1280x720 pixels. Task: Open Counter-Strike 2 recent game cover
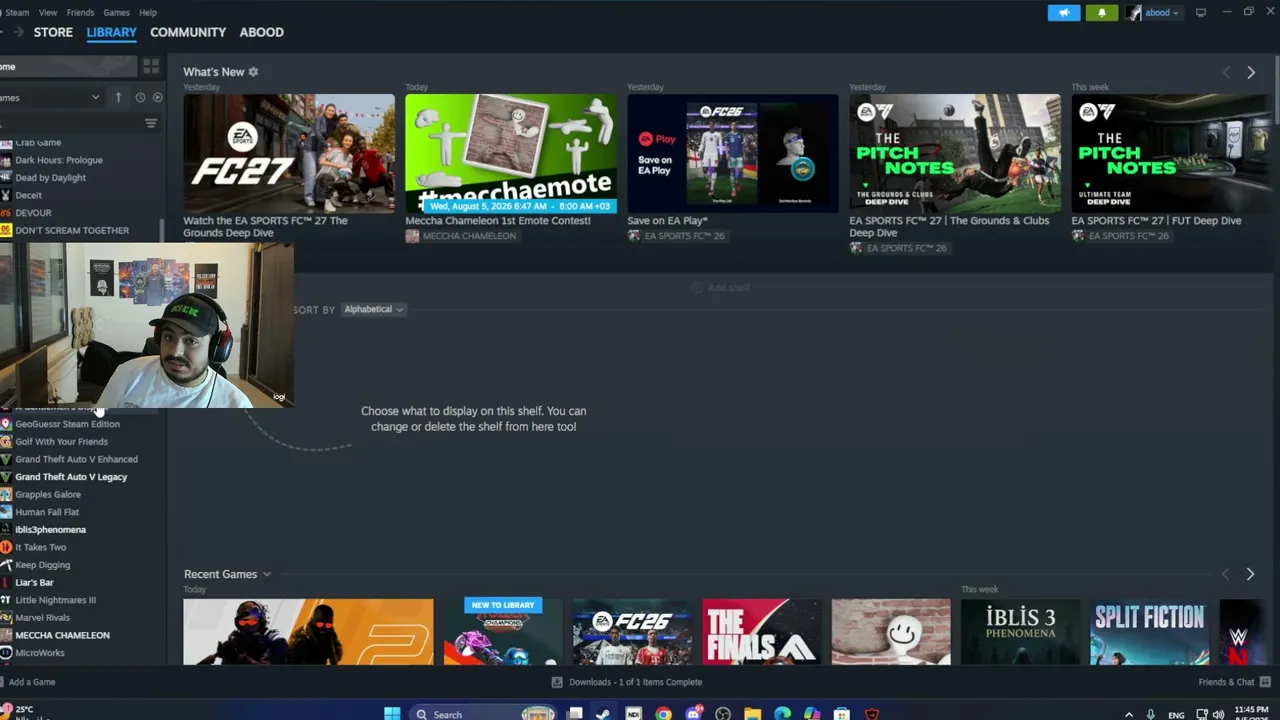tap(308, 632)
